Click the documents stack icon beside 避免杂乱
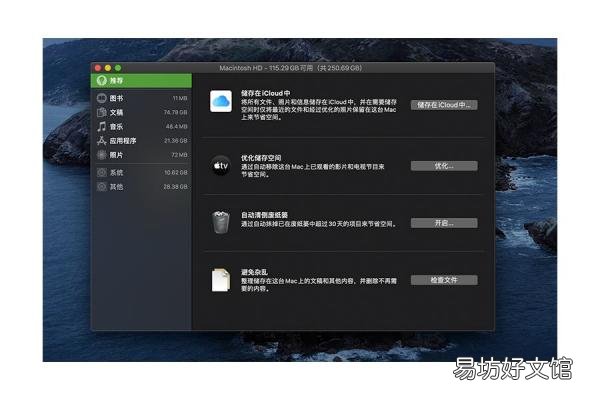The image size is (600, 400). pyautogui.click(x=221, y=280)
